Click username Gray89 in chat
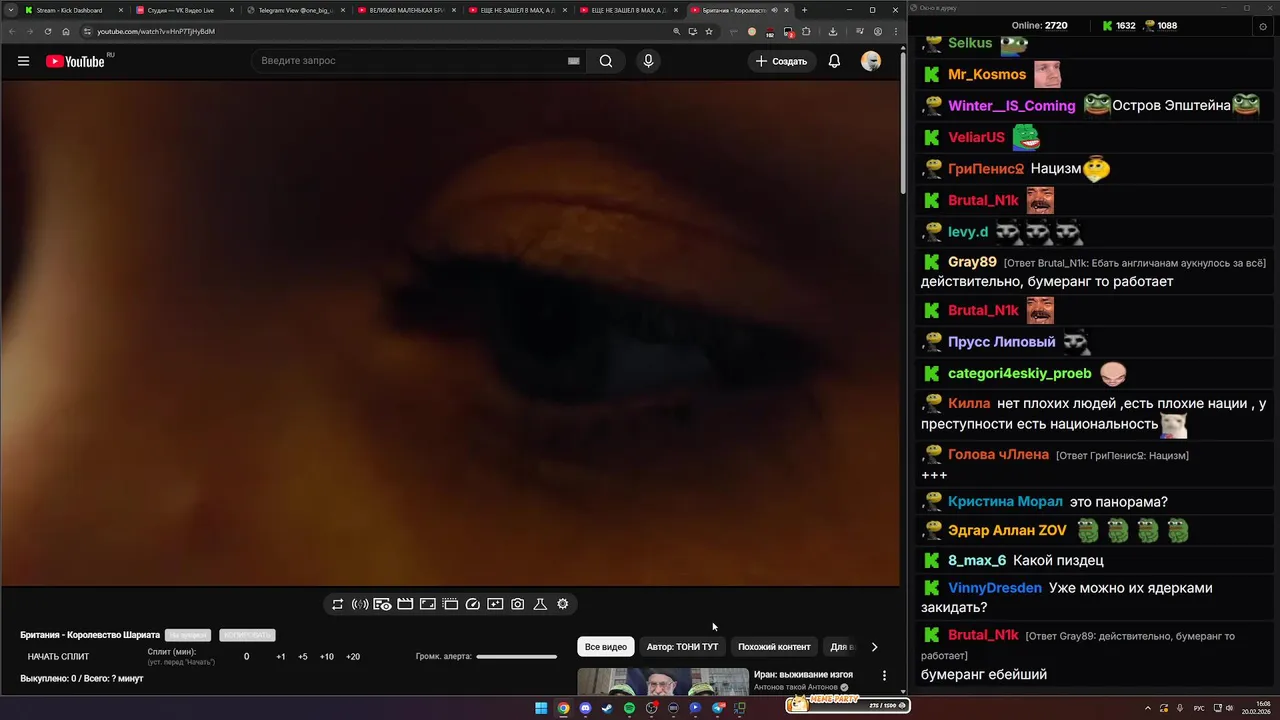 click(972, 262)
